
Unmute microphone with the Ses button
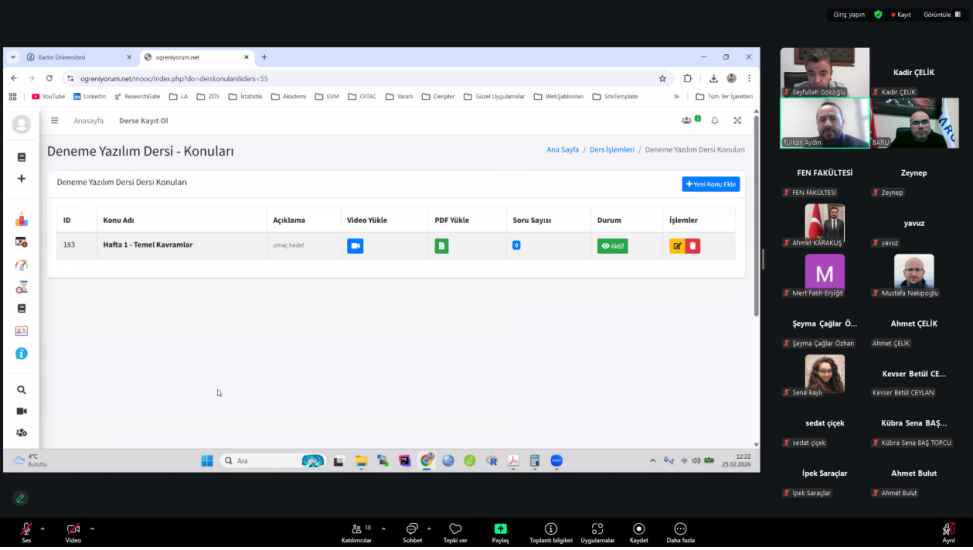point(26,532)
